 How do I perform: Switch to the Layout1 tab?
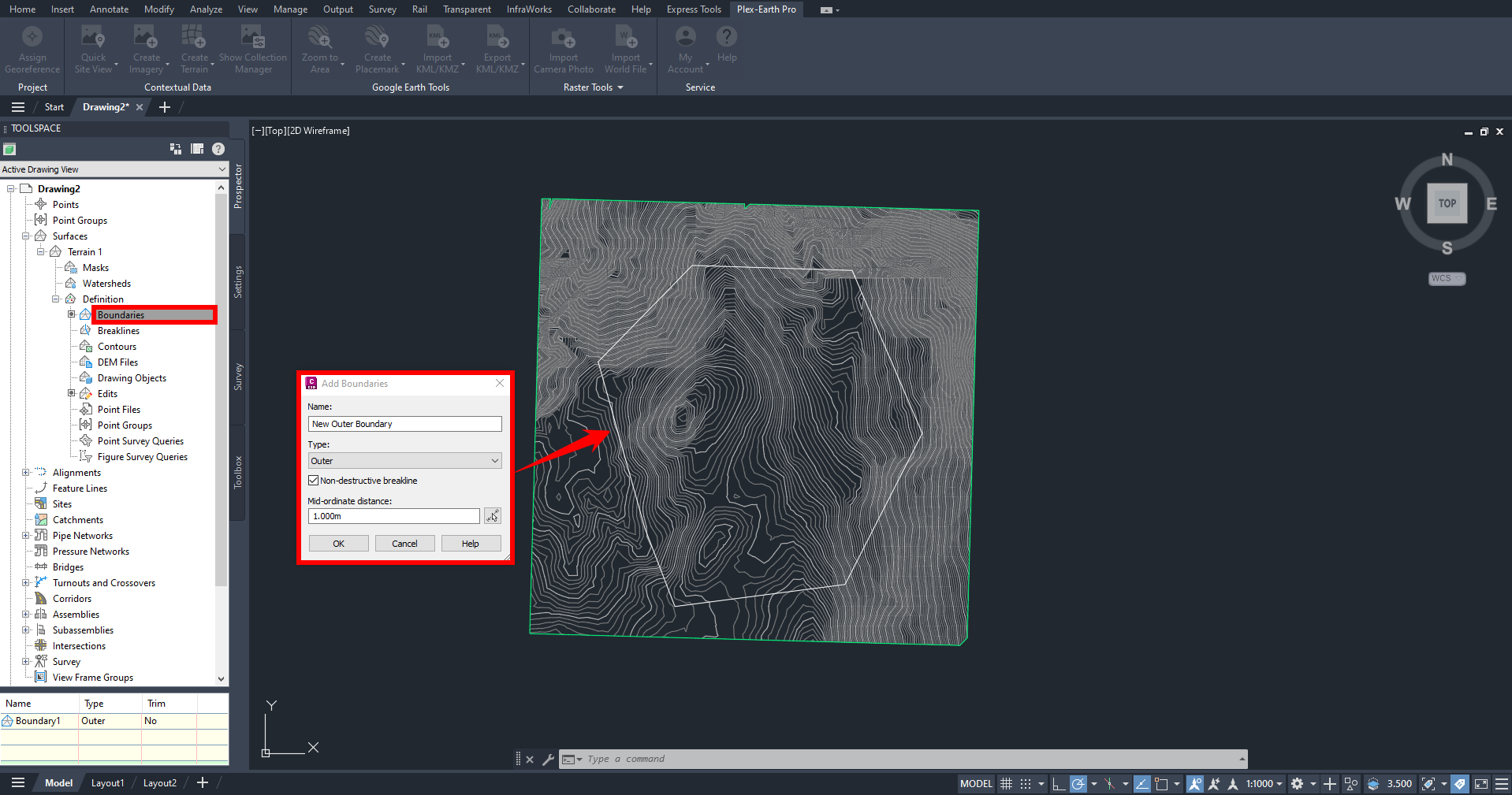[107, 783]
